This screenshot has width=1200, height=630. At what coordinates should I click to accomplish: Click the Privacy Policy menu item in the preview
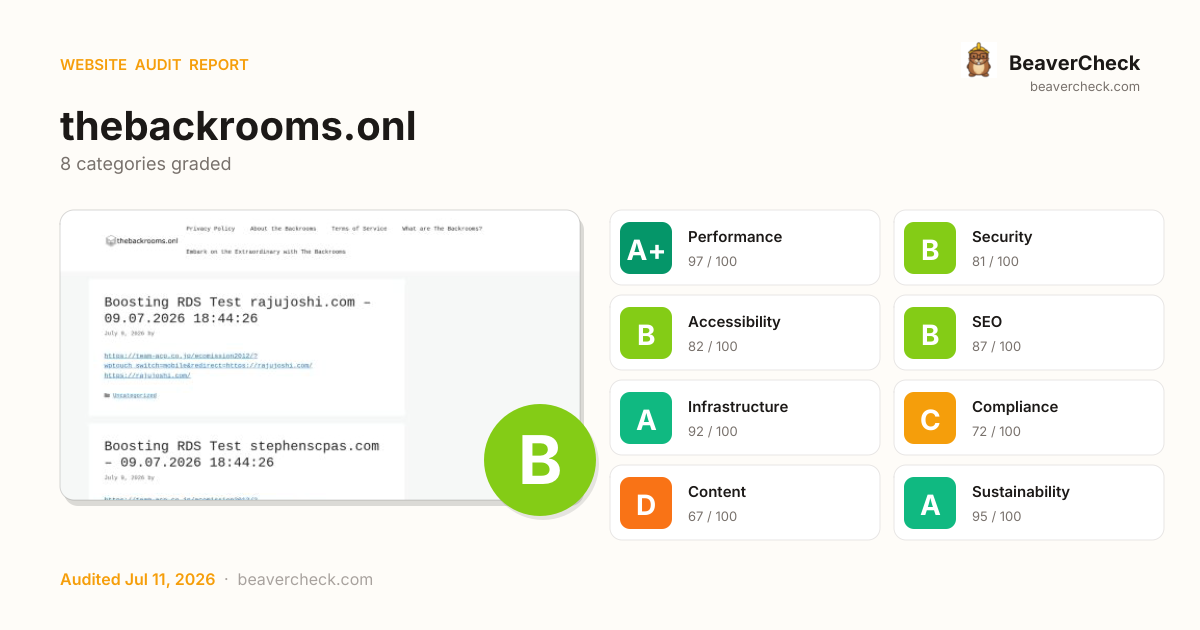pyautogui.click(x=210, y=228)
